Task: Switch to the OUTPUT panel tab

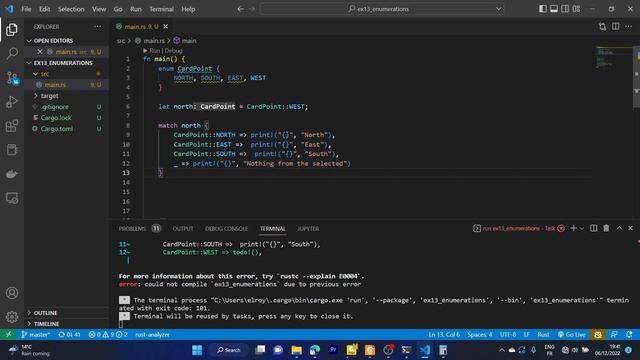Action: coord(183,229)
